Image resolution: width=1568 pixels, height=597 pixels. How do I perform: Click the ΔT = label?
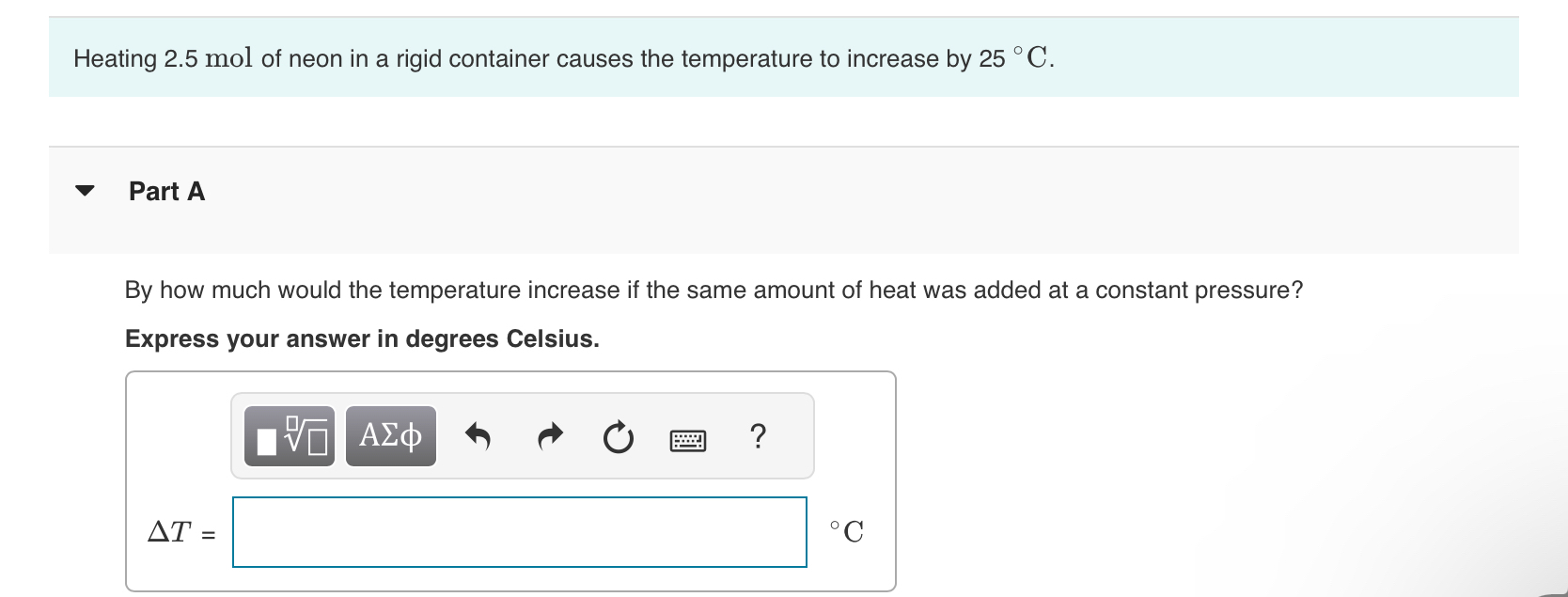click(181, 532)
